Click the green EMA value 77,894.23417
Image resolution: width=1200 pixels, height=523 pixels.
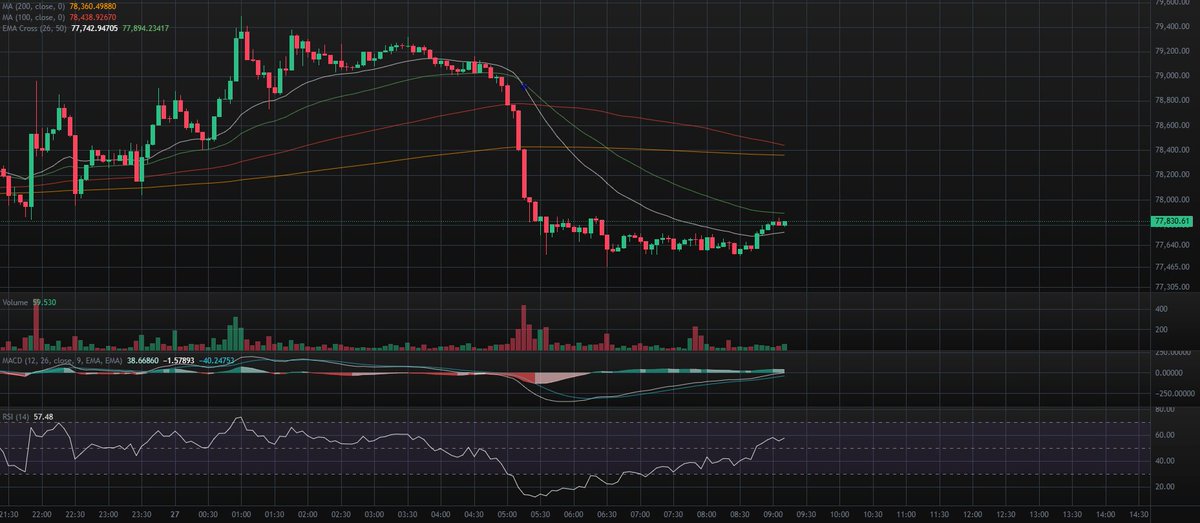(148, 27)
